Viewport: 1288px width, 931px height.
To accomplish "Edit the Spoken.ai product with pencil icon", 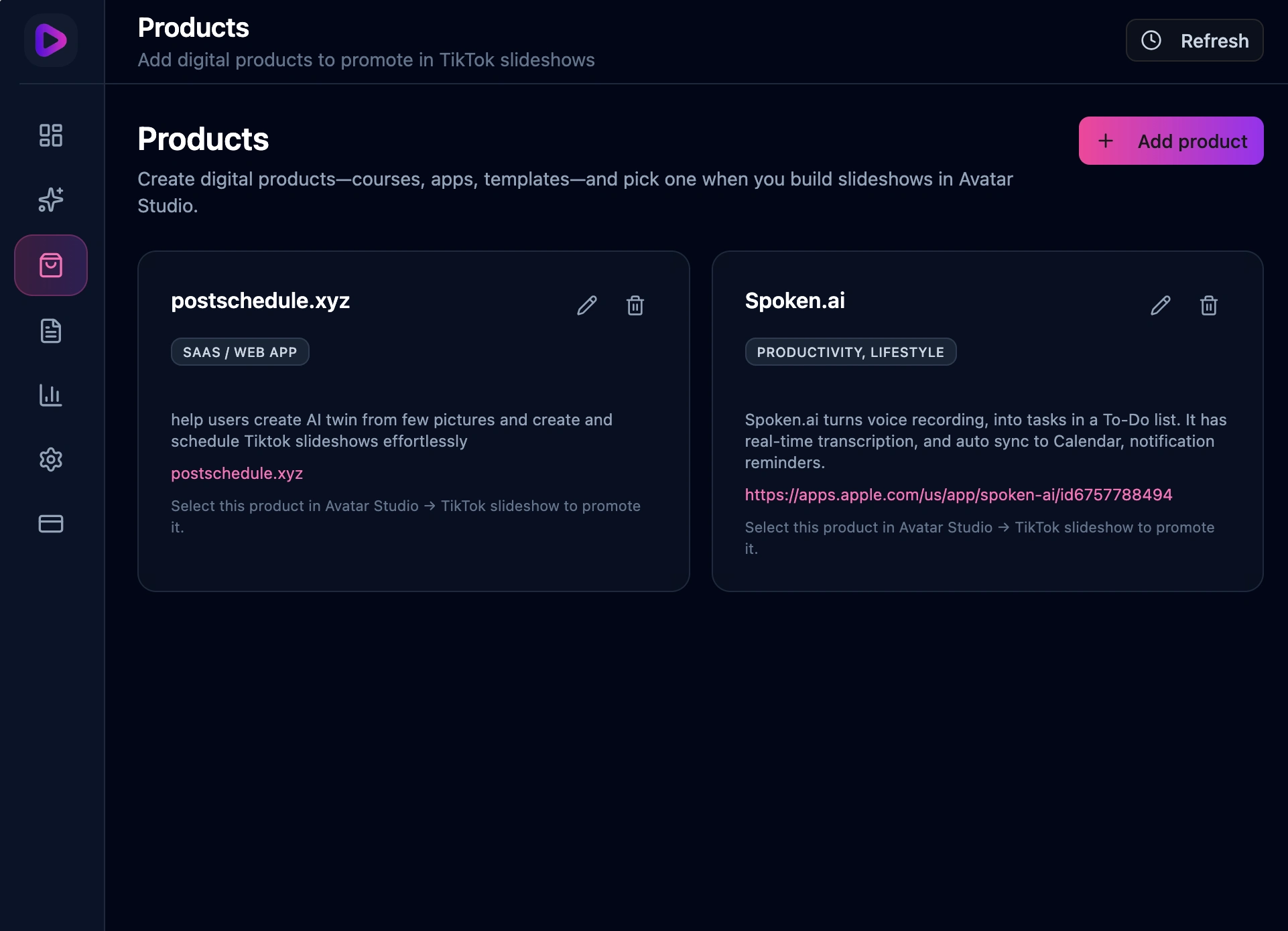I will 1161,305.
